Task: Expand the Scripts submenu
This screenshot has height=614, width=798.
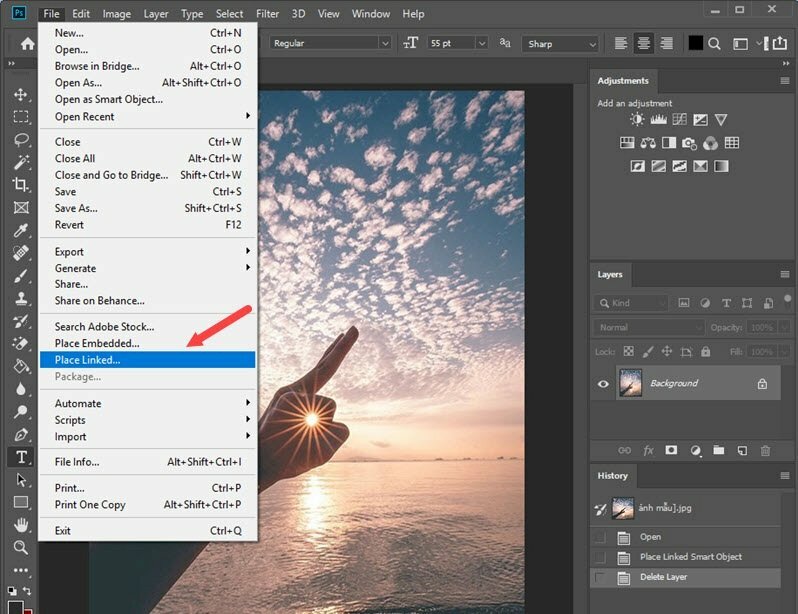Action: pos(148,420)
